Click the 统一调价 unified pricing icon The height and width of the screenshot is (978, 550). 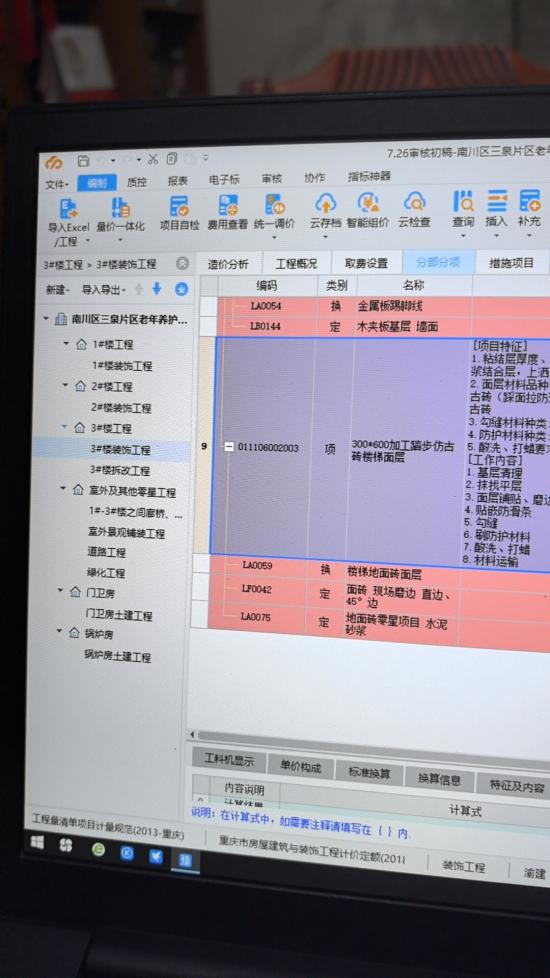[x=274, y=204]
